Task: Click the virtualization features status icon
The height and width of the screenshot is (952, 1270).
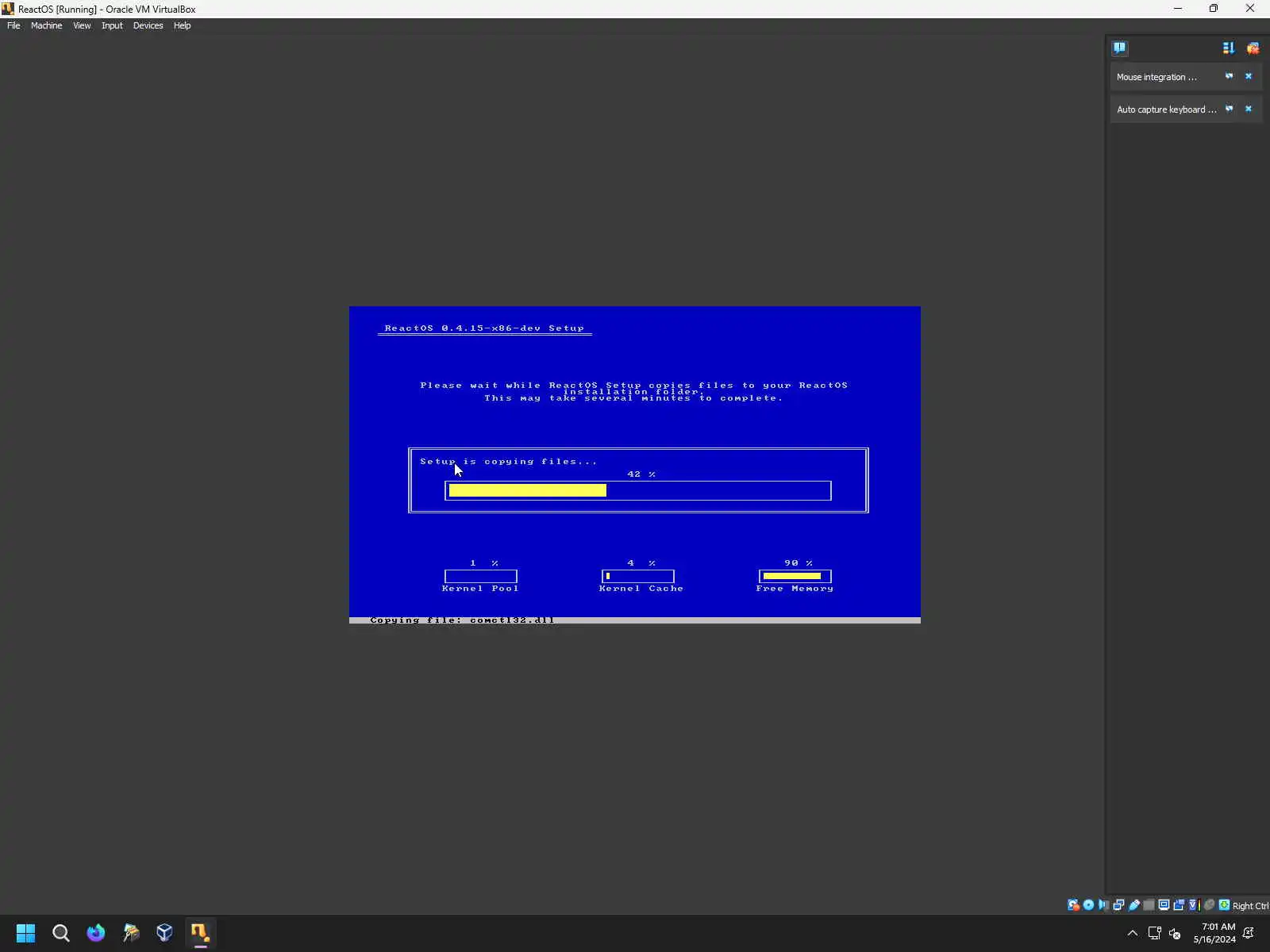Action: click(1193, 905)
